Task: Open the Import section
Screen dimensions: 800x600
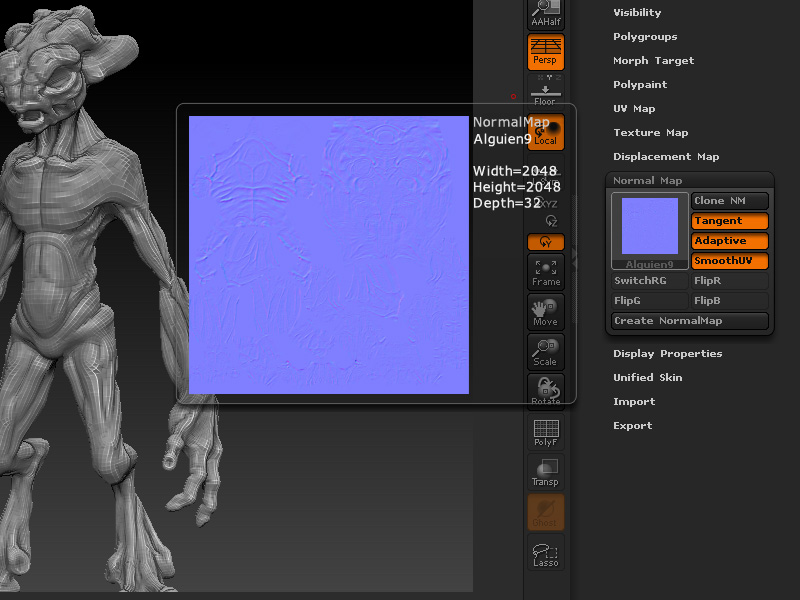Action: 634,402
